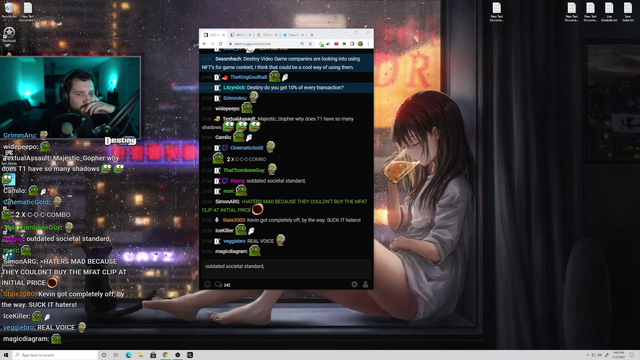Click the taskbar search box

55,355
